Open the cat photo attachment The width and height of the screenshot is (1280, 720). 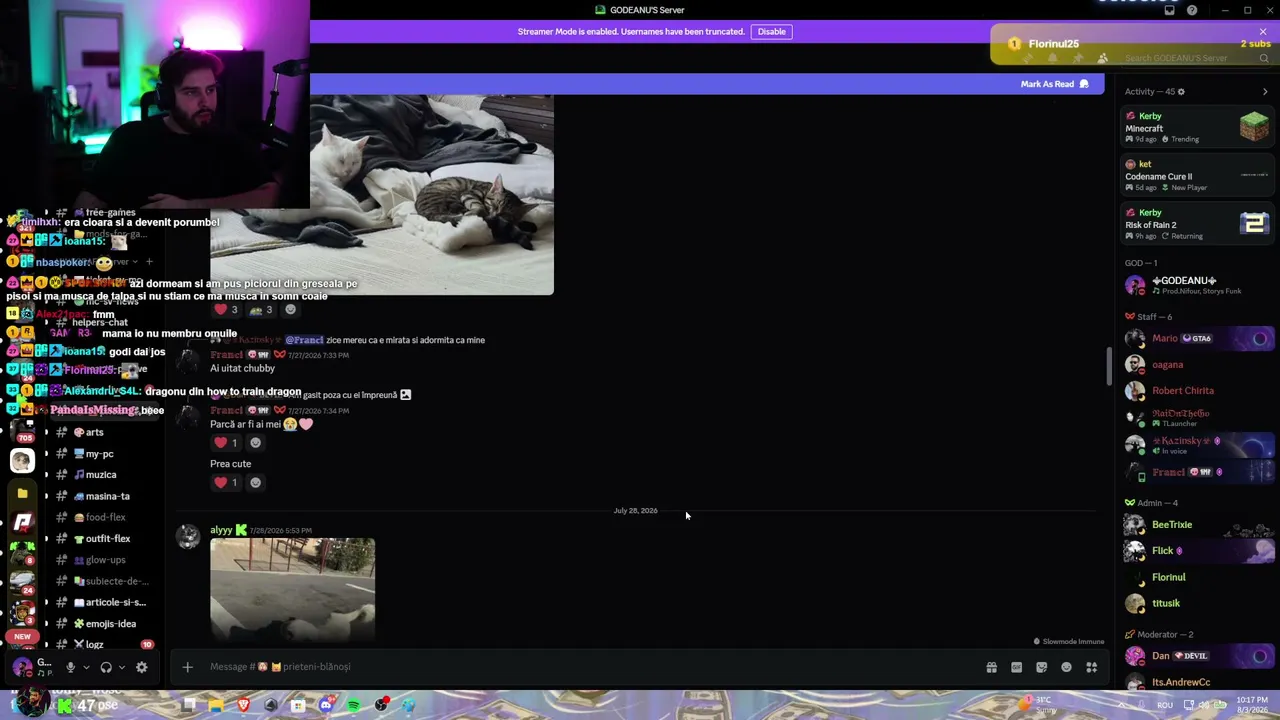click(x=382, y=195)
